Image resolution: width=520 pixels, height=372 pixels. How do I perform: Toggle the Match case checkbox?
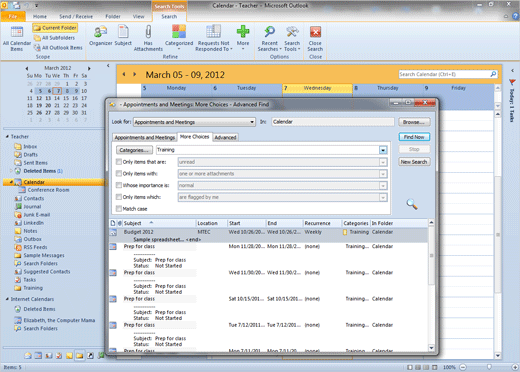tap(118, 209)
